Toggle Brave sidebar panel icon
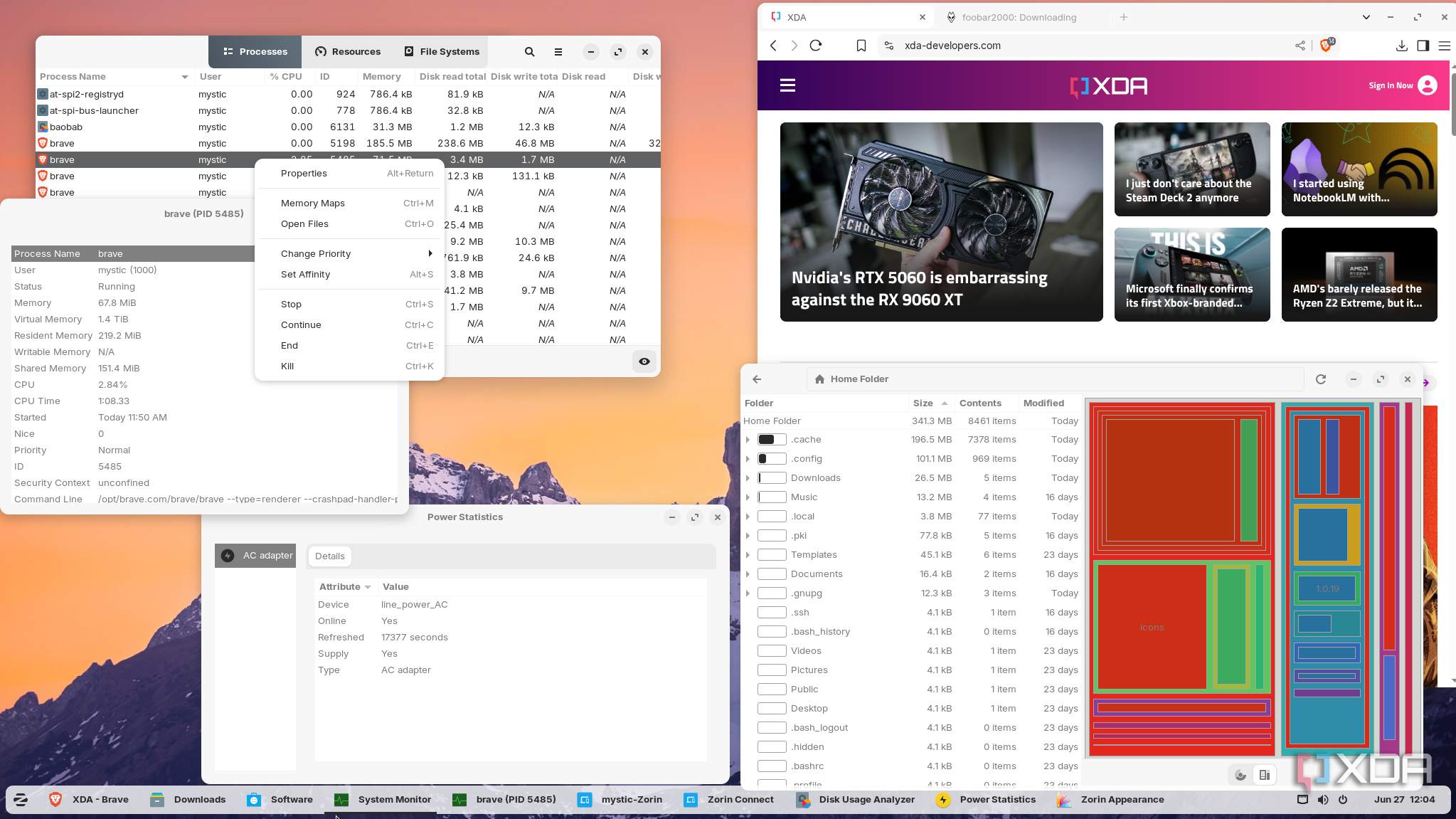 [1423, 46]
